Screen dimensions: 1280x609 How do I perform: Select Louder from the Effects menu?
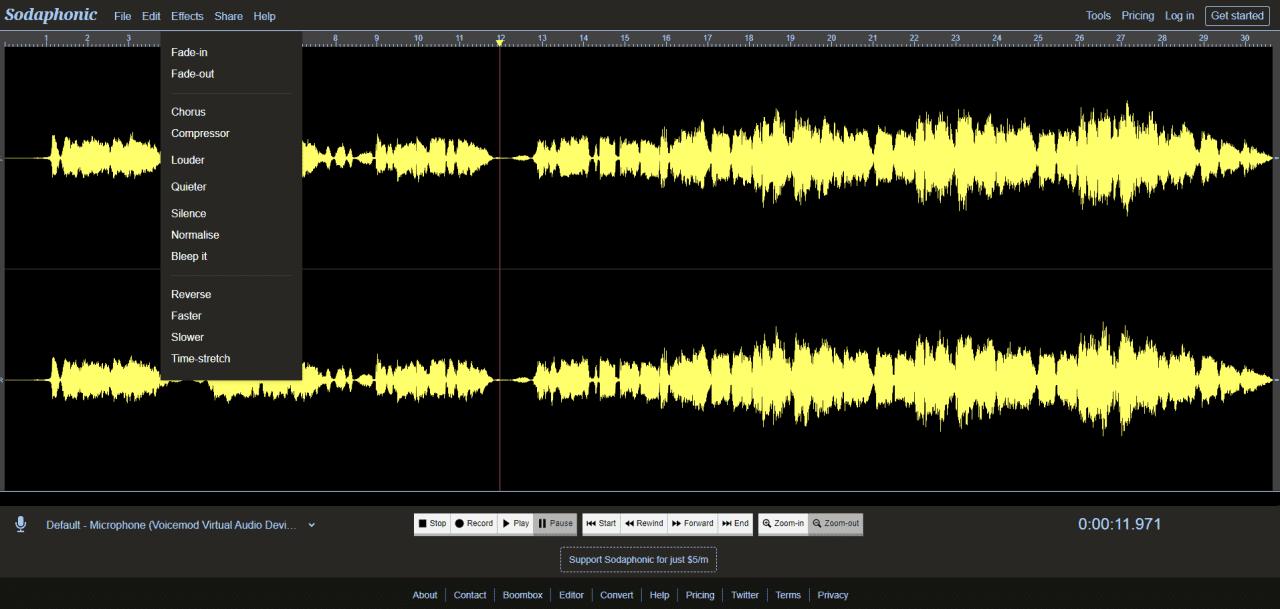[x=188, y=160]
